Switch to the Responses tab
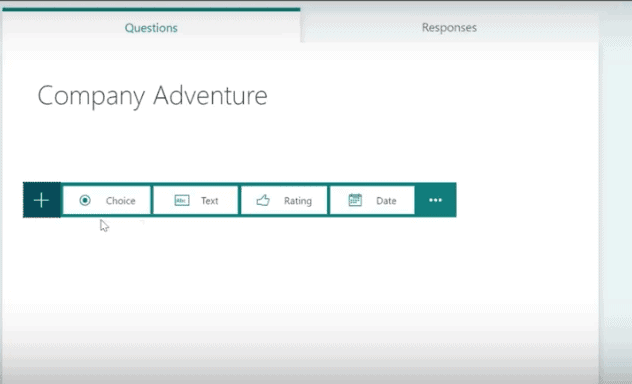This screenshot has width=632, height=384. 449,27
